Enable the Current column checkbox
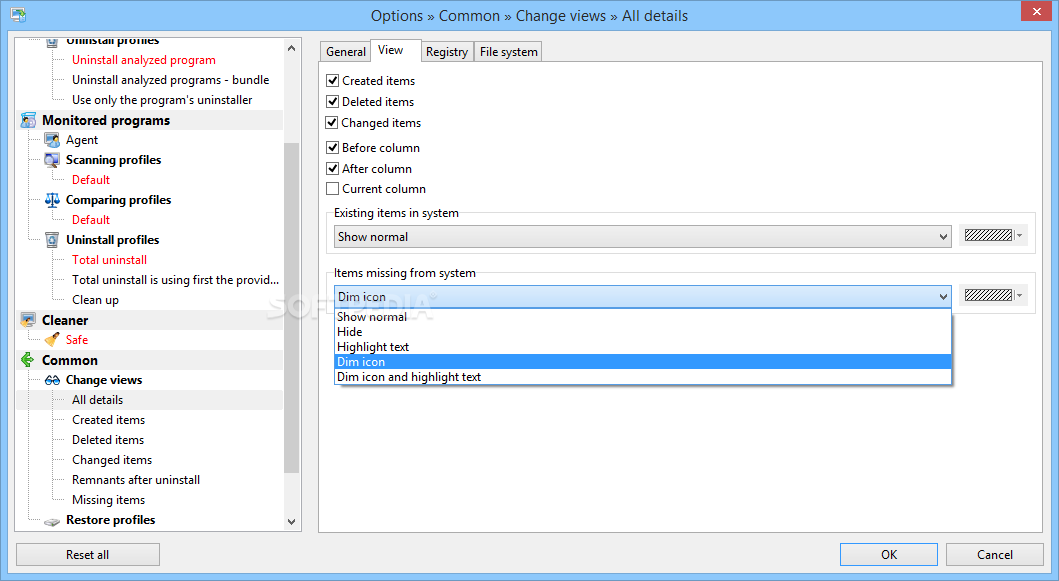The width and height of the screenshot is (1059, 581). click(332, 188)
